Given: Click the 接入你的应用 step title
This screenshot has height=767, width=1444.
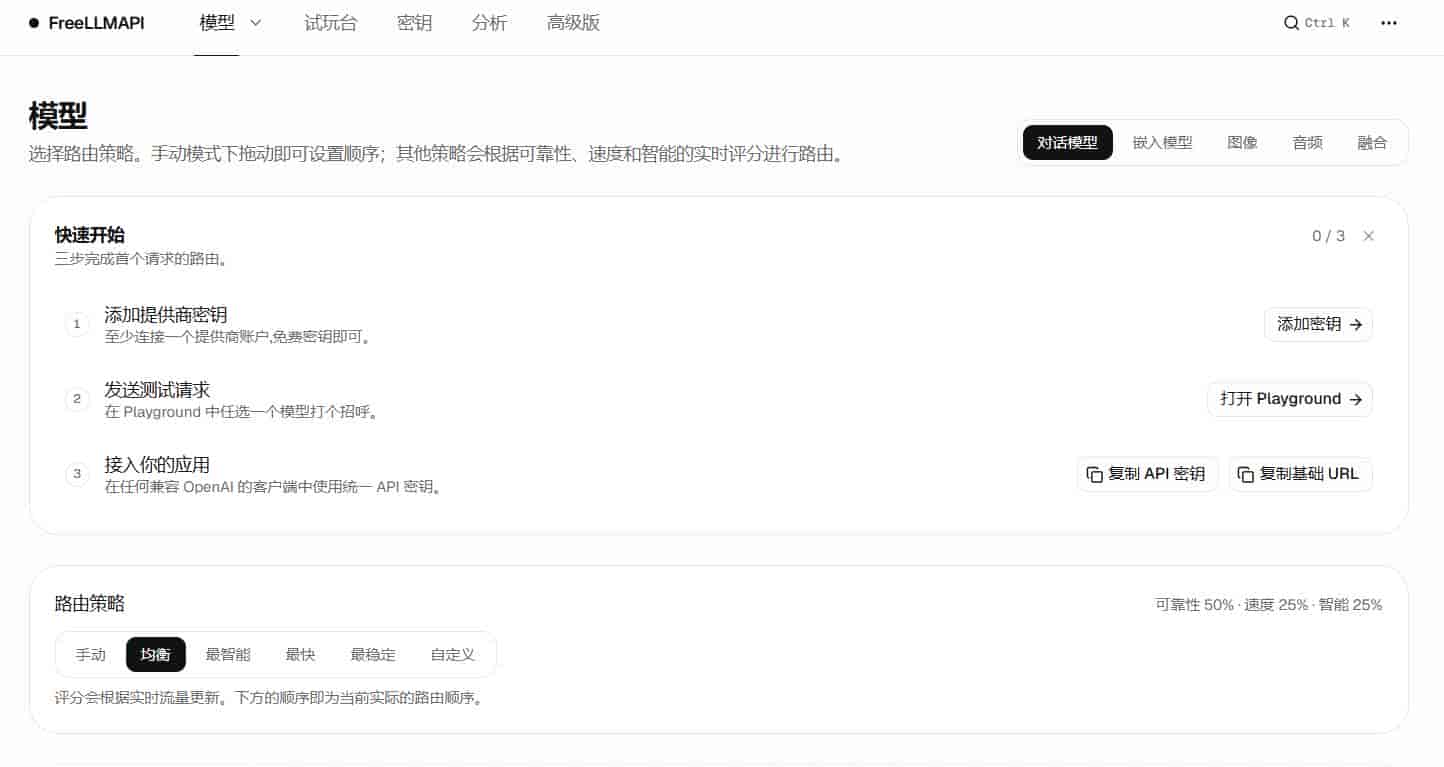Looking at the screenshot, I should coord(157,465).
